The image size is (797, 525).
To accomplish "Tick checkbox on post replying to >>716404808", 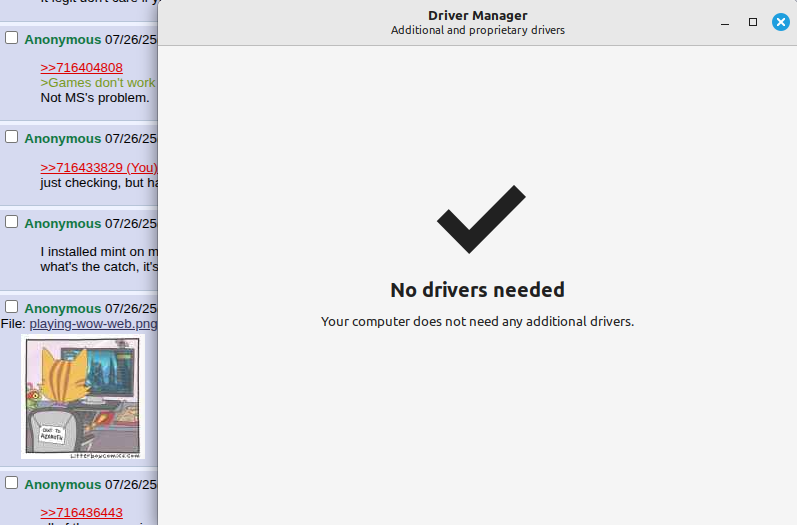I will (12, 38).
